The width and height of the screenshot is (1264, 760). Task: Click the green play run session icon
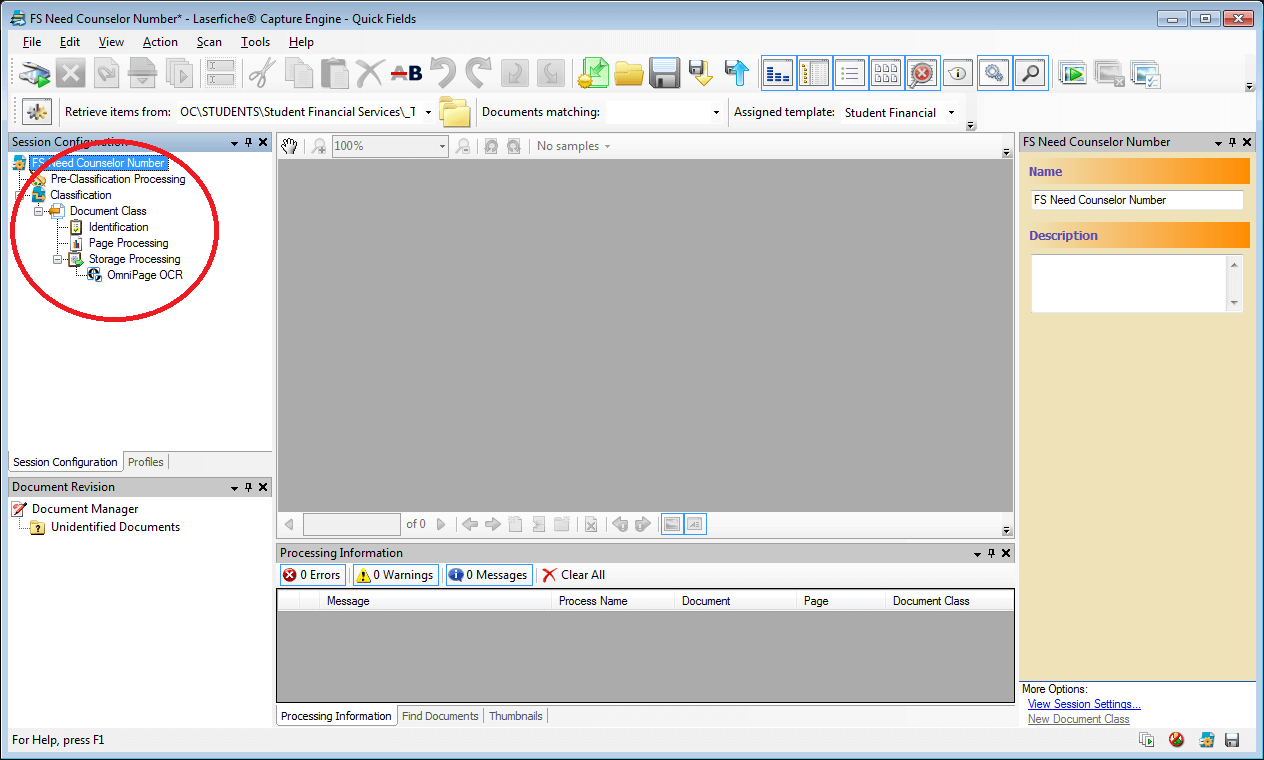[1073, 73]
